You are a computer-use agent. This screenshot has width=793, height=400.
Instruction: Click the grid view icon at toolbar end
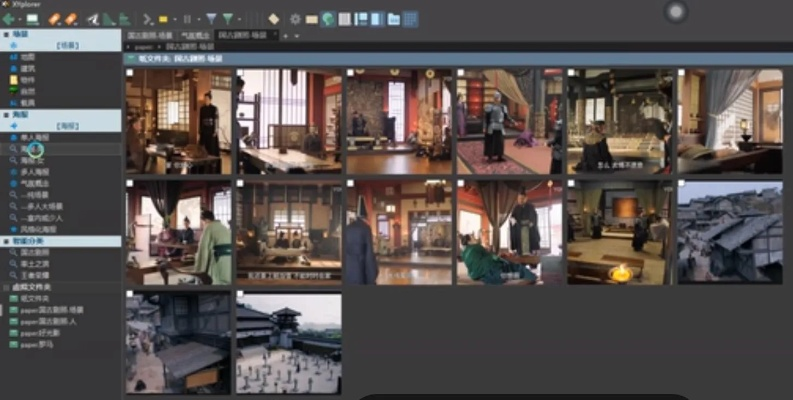pos(410,19)
